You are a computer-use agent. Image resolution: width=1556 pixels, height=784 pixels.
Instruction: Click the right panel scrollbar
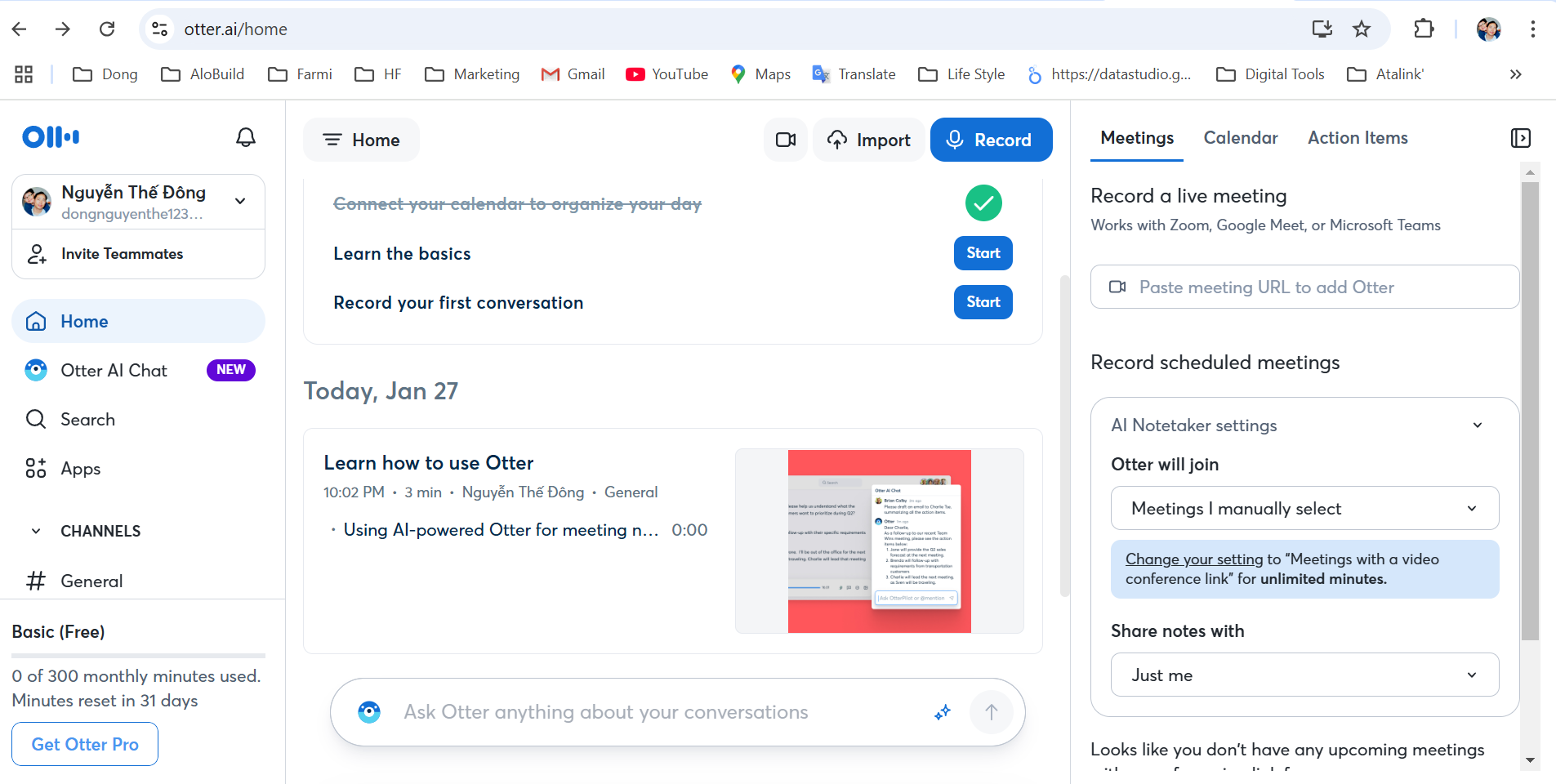tap(1530, 411)
